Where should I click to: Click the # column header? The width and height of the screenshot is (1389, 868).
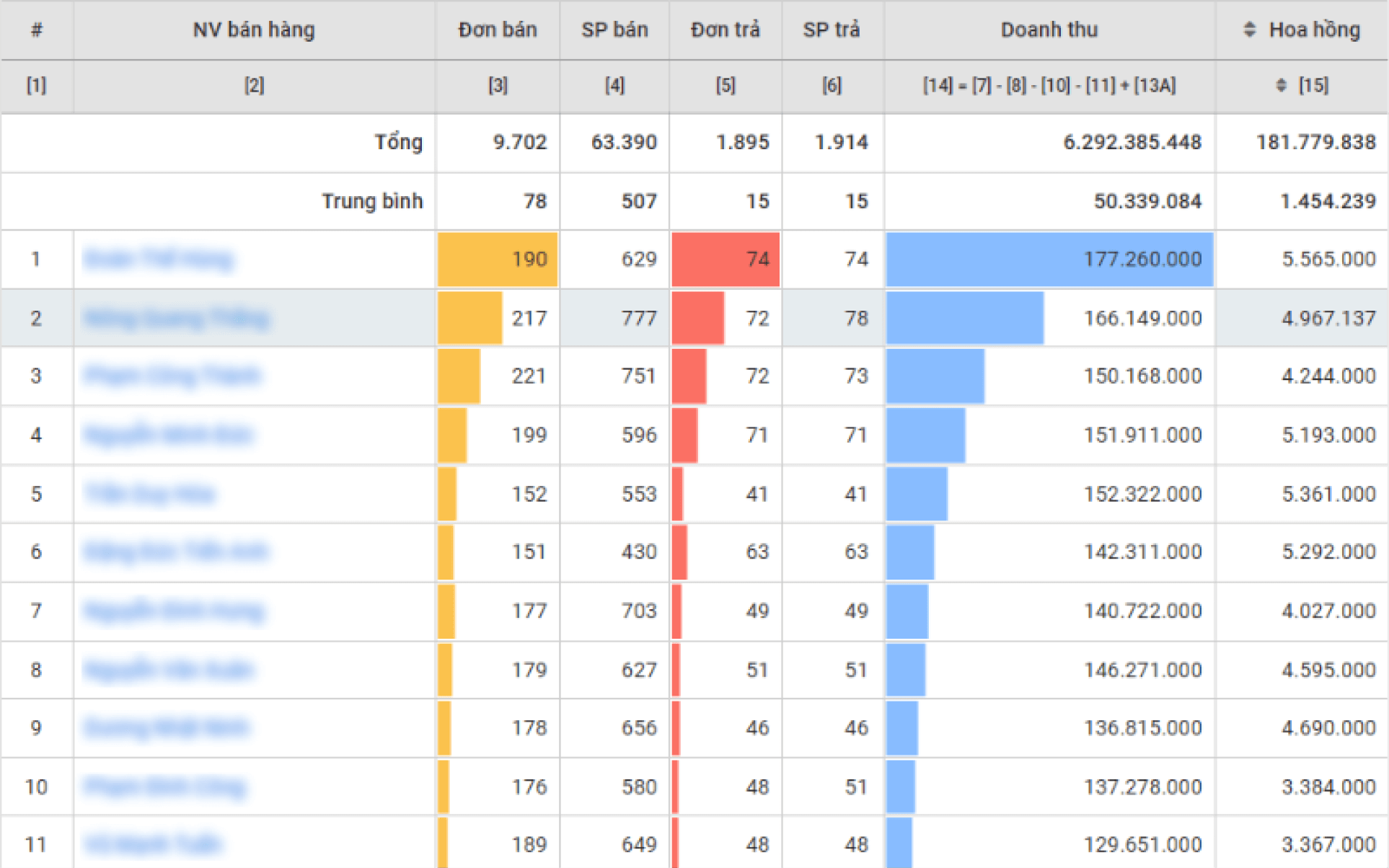(37, 30)
